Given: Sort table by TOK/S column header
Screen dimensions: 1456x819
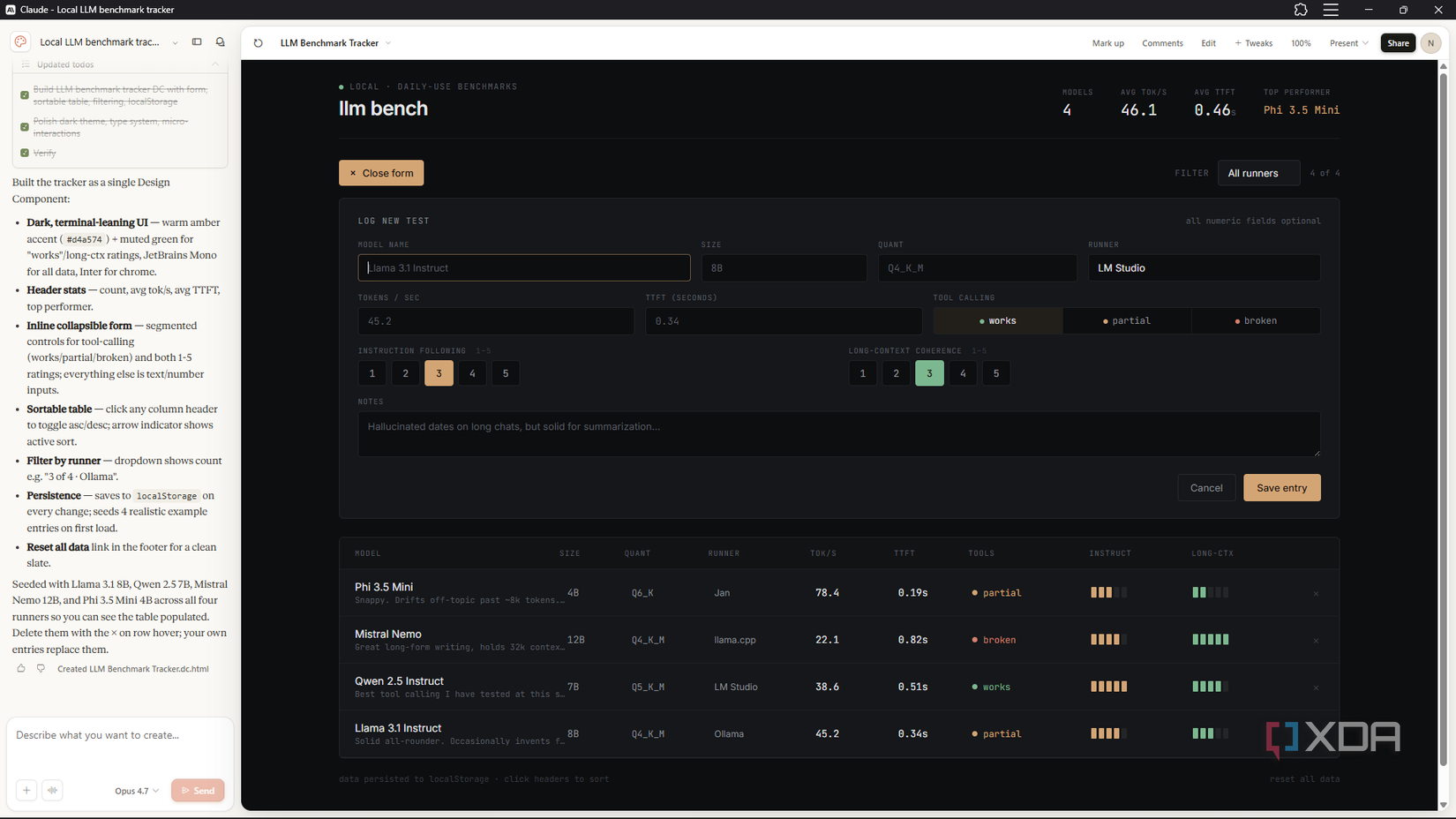Looking at the screenshot, I should (x=822, y=553).
